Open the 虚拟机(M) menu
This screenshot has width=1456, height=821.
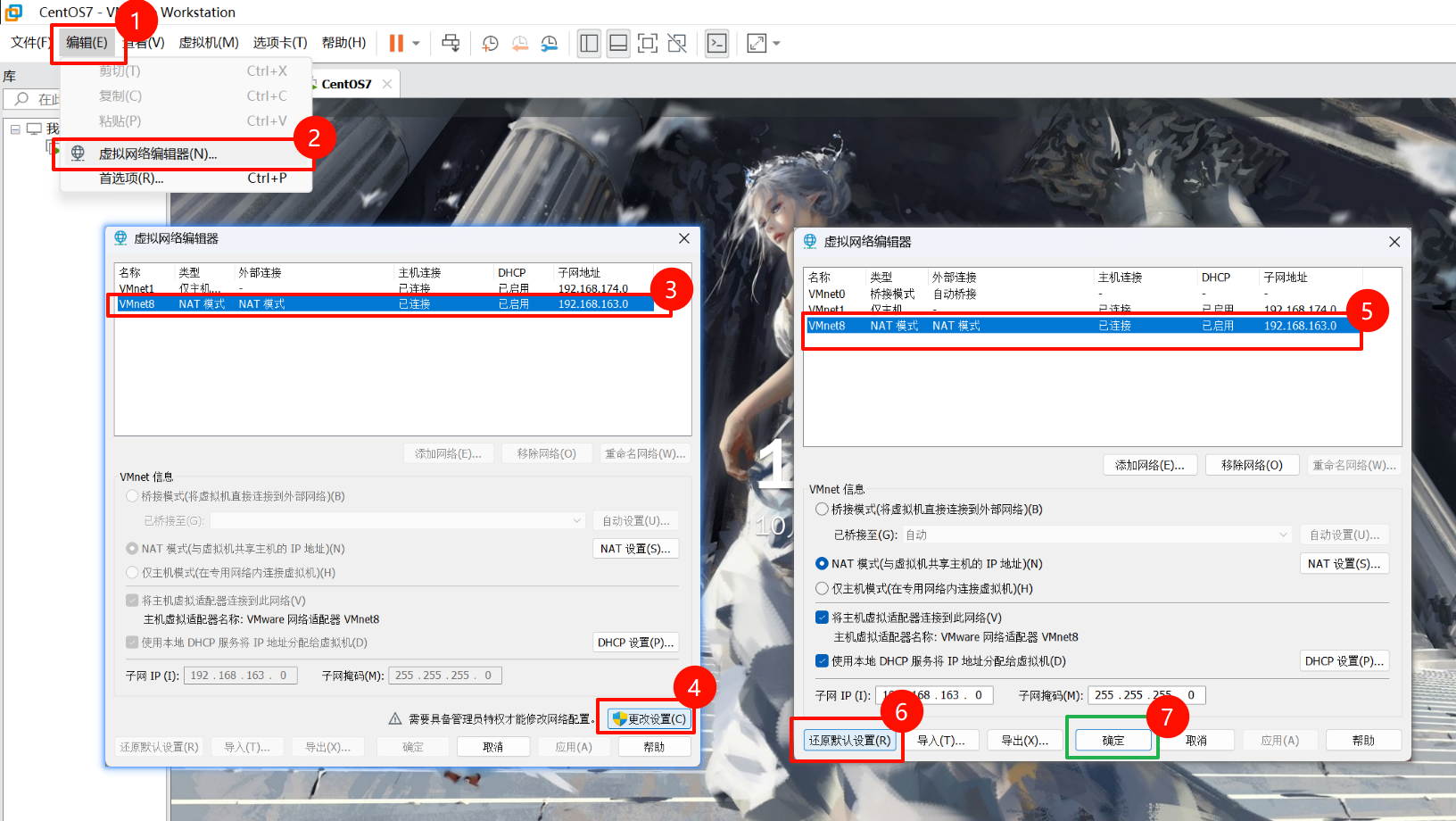click(x=209, y=43)
